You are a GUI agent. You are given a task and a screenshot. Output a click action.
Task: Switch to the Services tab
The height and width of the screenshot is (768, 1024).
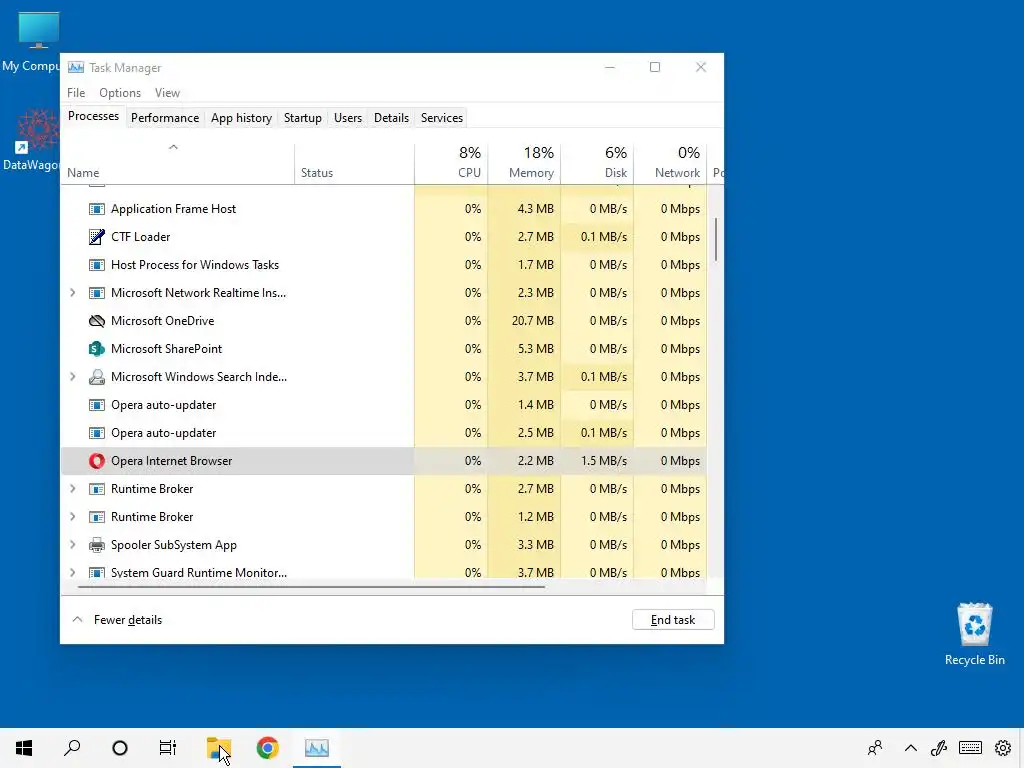pyautogui.click(x=441, y=118)
